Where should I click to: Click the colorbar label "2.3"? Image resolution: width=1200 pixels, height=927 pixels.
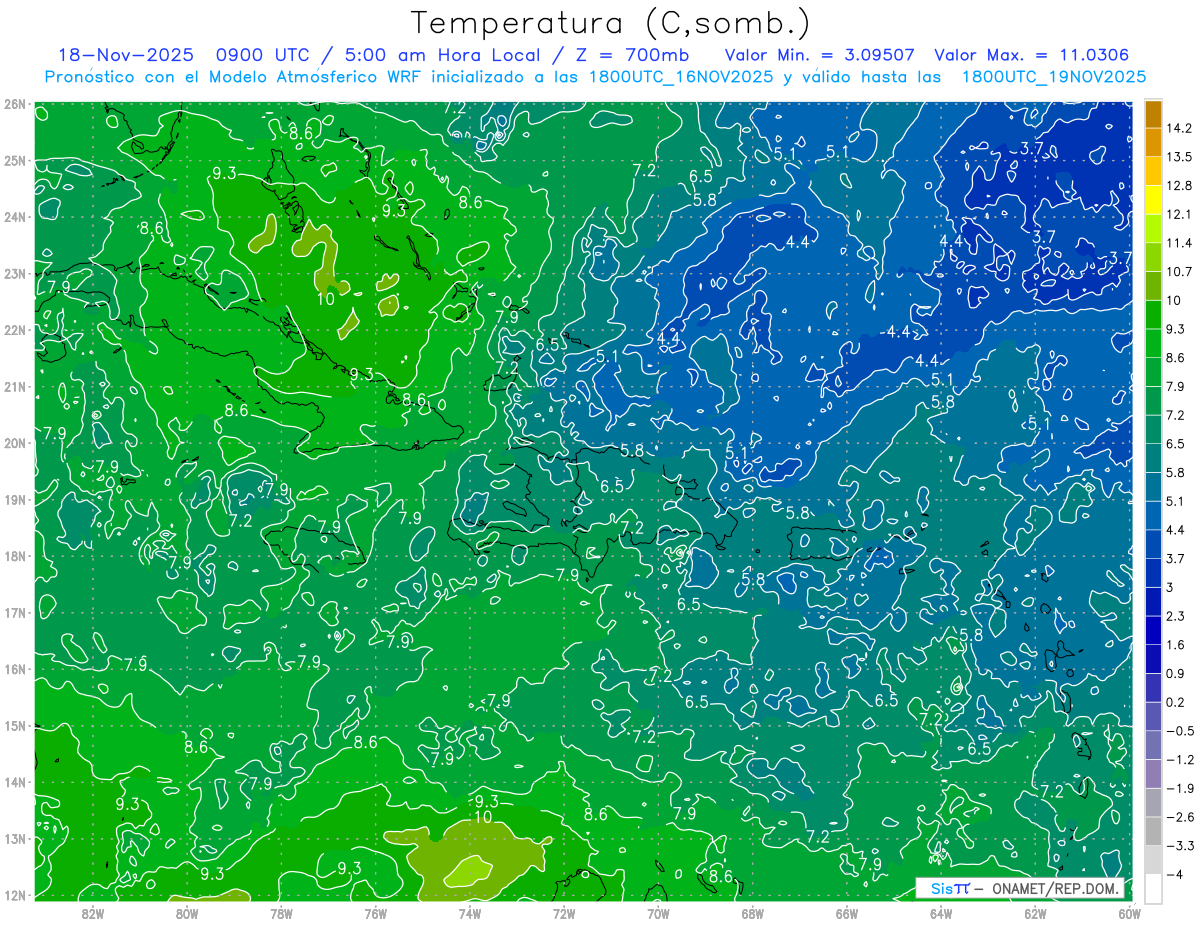coord(1175,615)
